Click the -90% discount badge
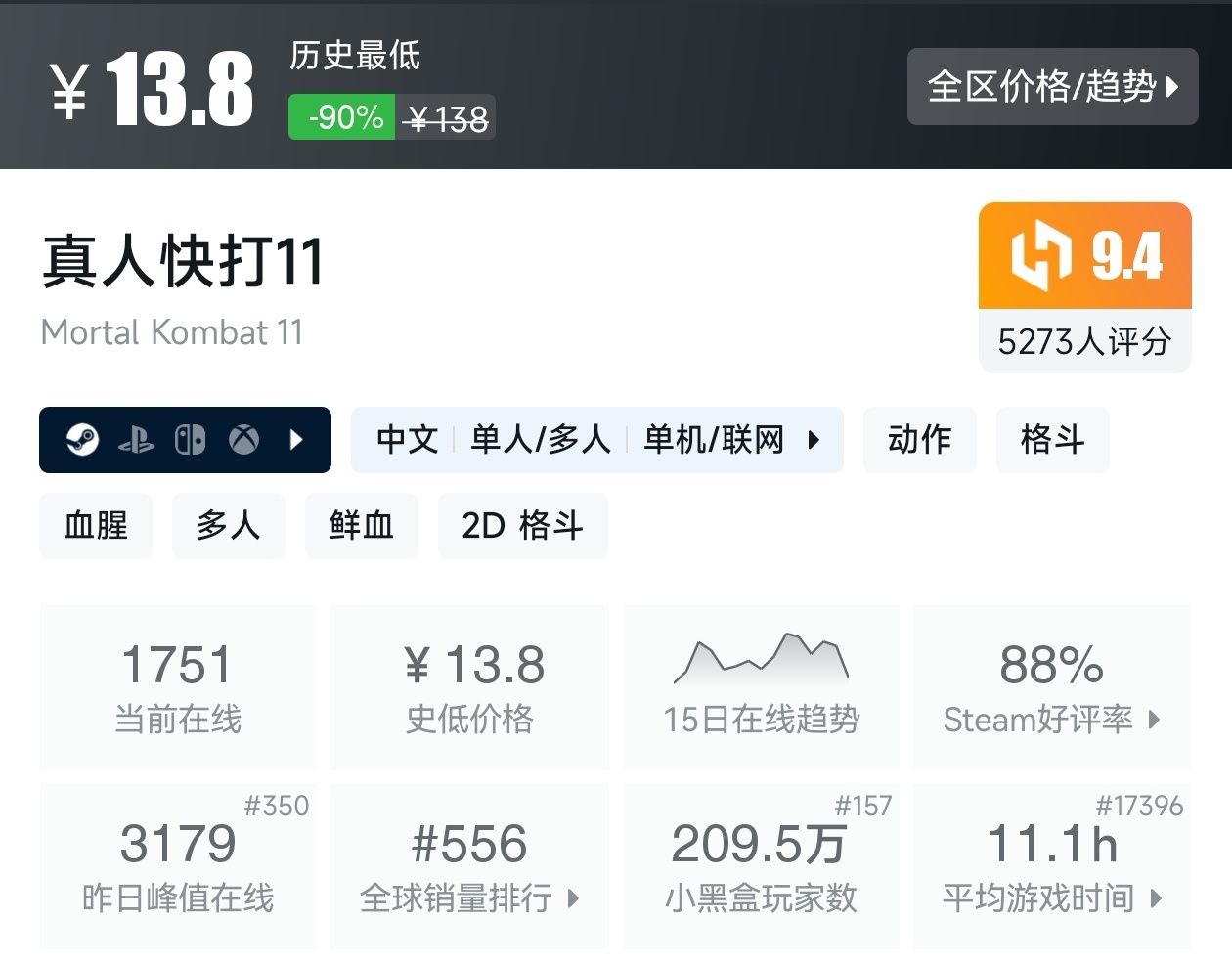Screen dimensions: 1232x963 point(342,117)
